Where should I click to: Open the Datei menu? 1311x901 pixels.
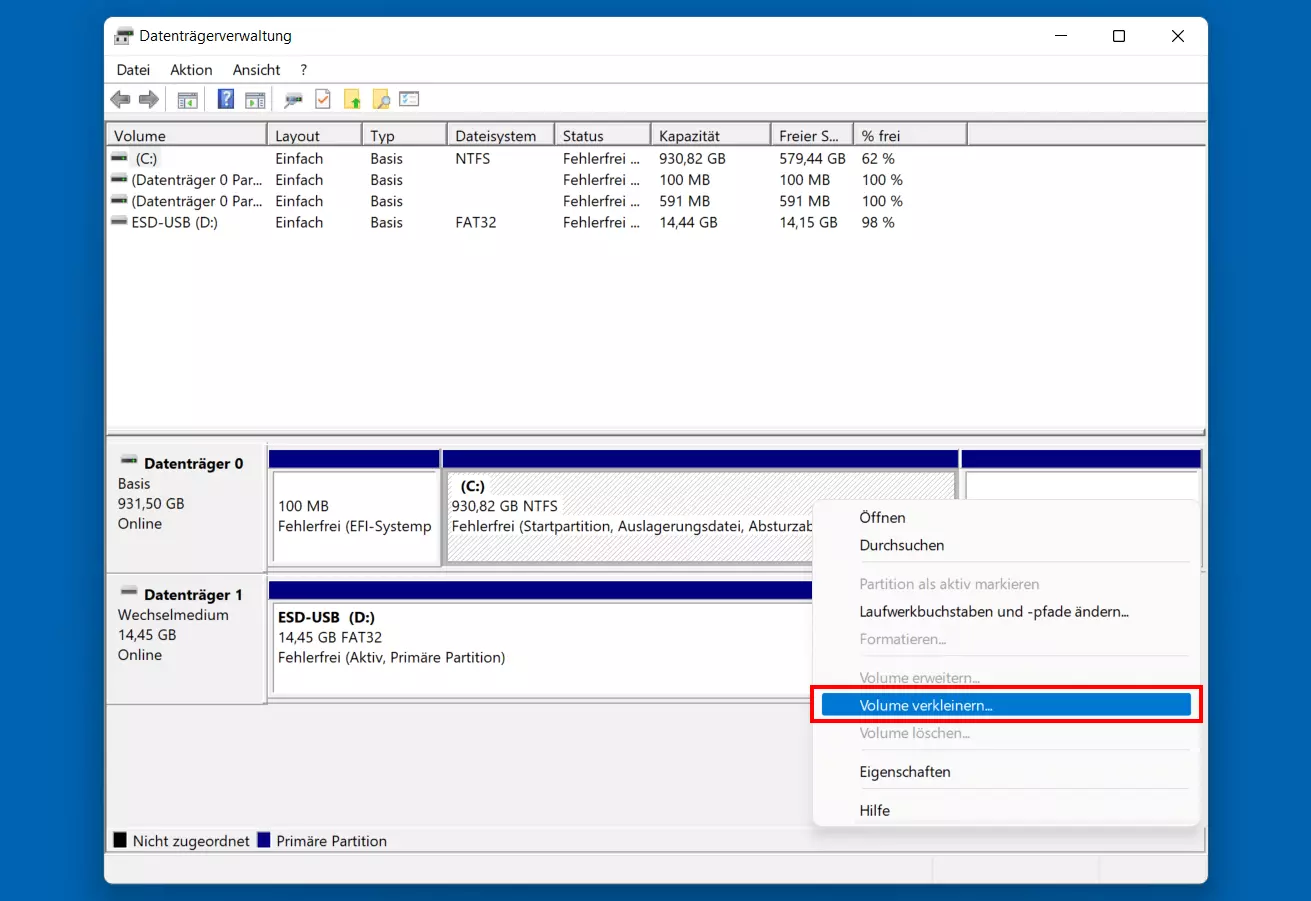133,70
